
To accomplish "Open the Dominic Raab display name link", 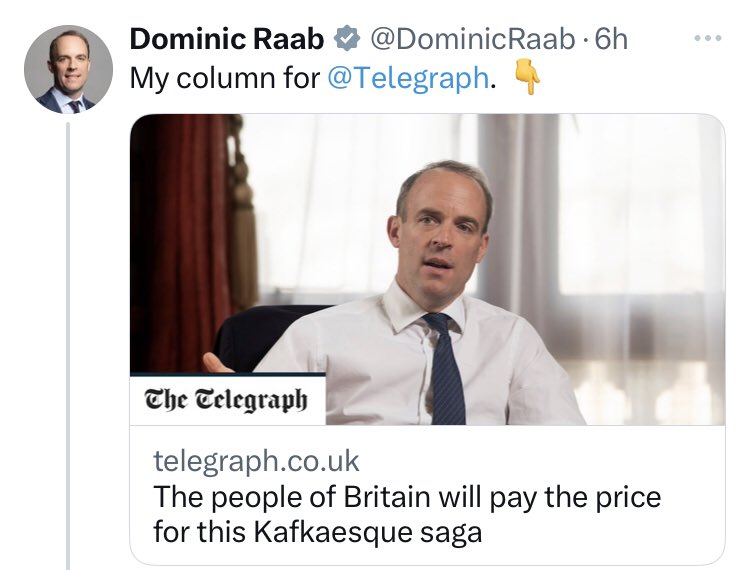I will [x=229, y=40].
